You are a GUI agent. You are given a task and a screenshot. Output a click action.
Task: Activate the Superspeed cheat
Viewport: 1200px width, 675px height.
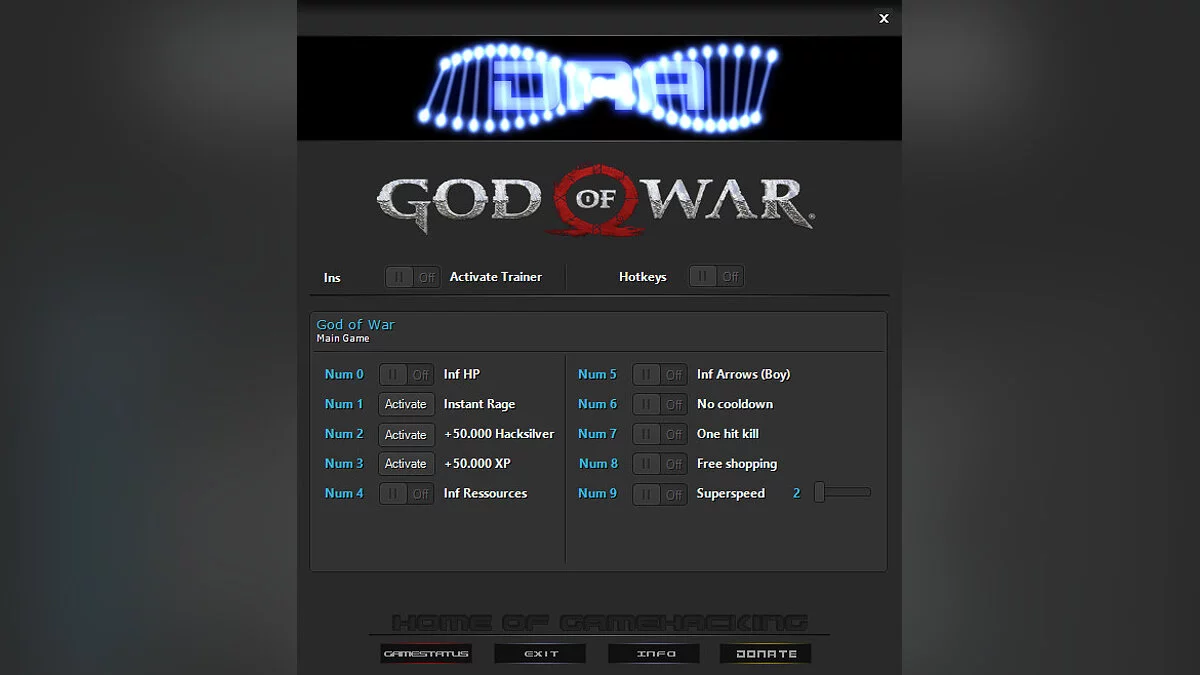tap(659, 493)
